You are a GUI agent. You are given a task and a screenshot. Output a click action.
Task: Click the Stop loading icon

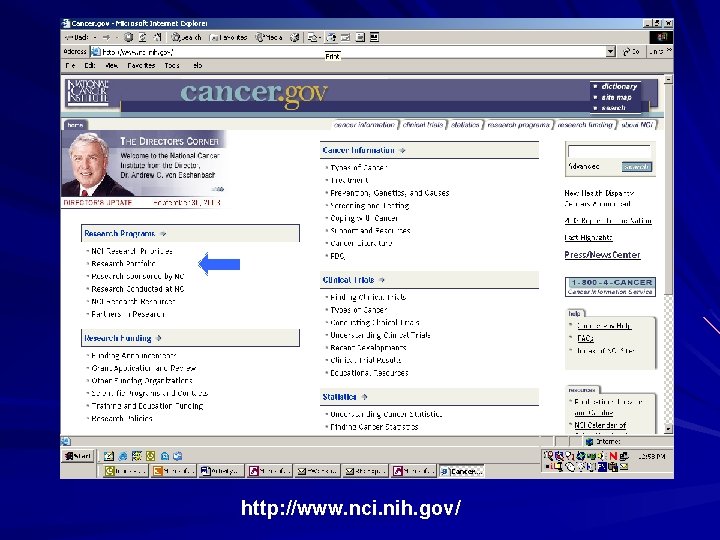129,38
